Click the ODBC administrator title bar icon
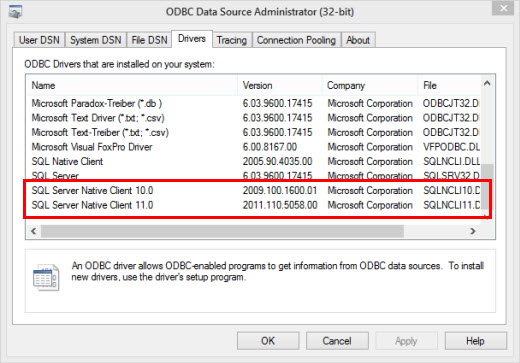This screenshot has width=520, height=363. click(15, 12)
